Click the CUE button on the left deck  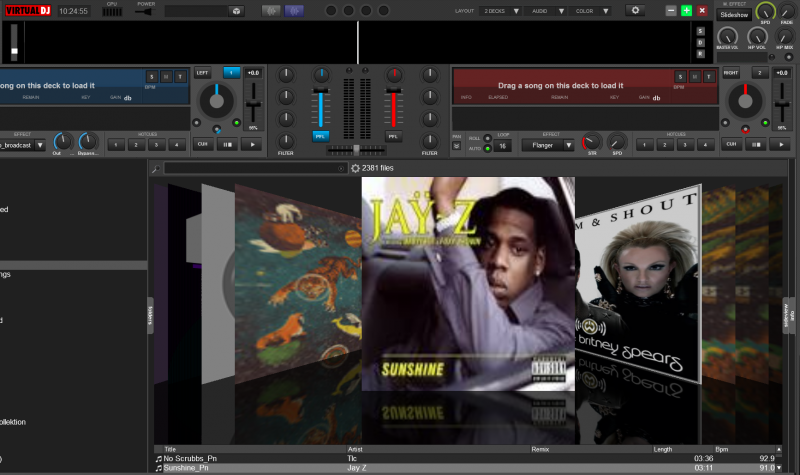pyautogui.click(x=201, y=144)
